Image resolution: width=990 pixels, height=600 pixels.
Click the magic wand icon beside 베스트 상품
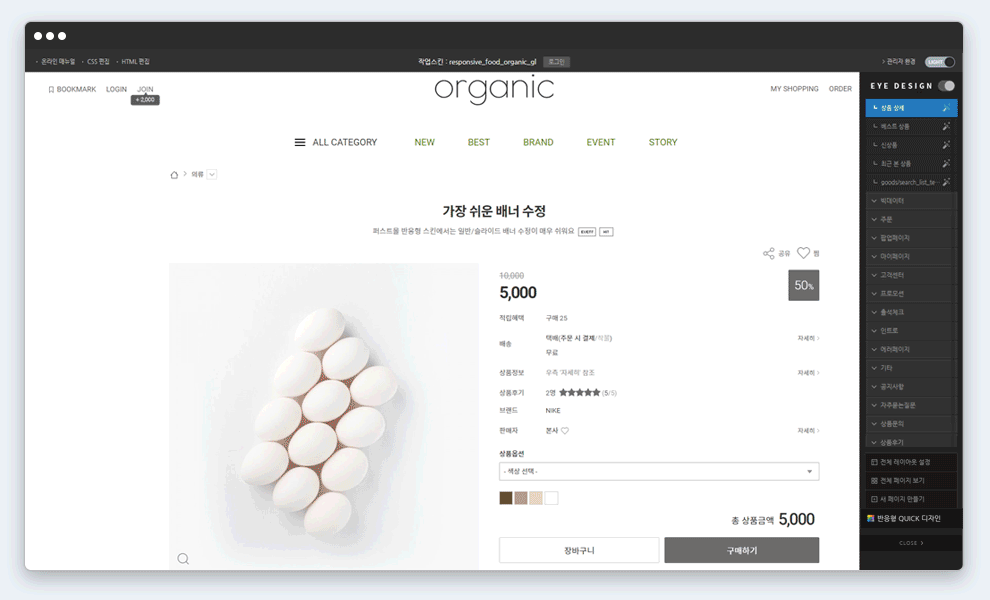pyautogui.click(x=946, y=126)
